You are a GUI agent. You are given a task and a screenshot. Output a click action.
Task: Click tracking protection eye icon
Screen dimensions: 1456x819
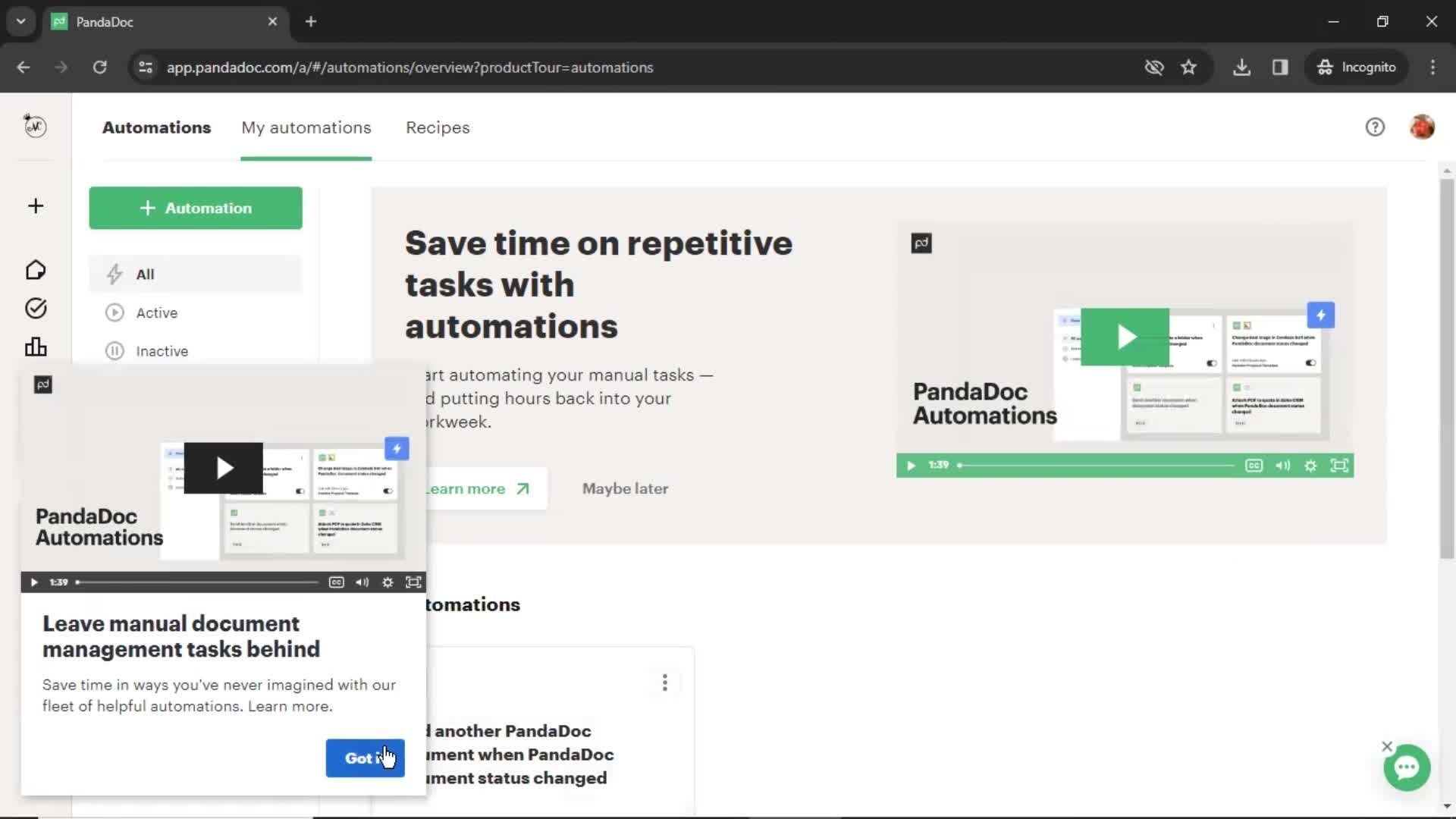pyautogui.click(x=1154, y=67)
